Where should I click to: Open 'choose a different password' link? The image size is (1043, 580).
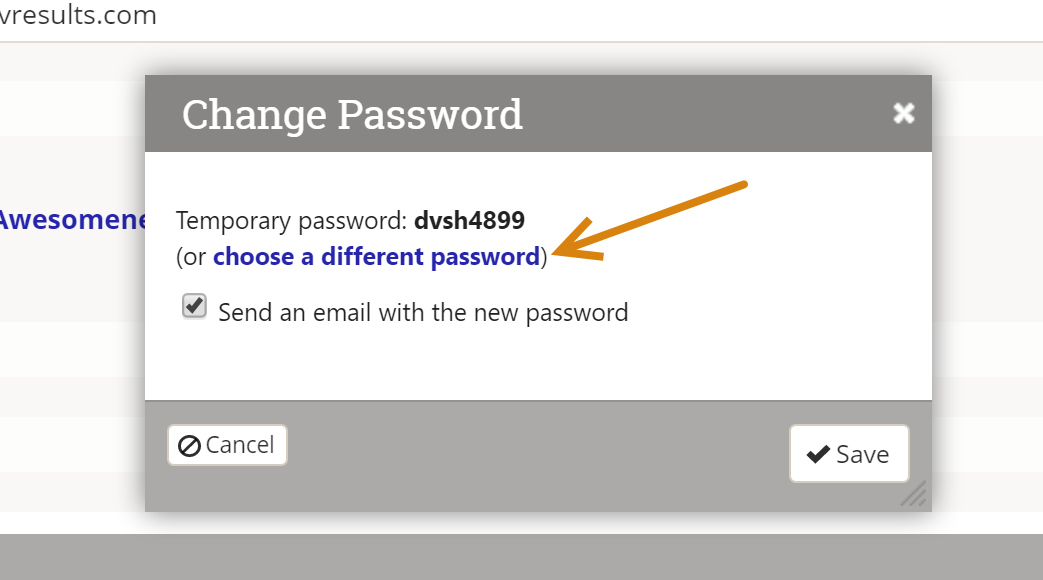click(376, 257)
